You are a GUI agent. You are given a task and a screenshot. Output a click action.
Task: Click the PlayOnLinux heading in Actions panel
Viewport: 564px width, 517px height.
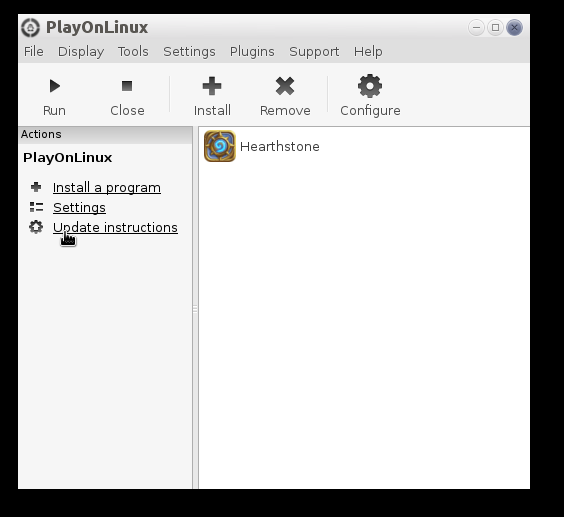coord(68,158)
